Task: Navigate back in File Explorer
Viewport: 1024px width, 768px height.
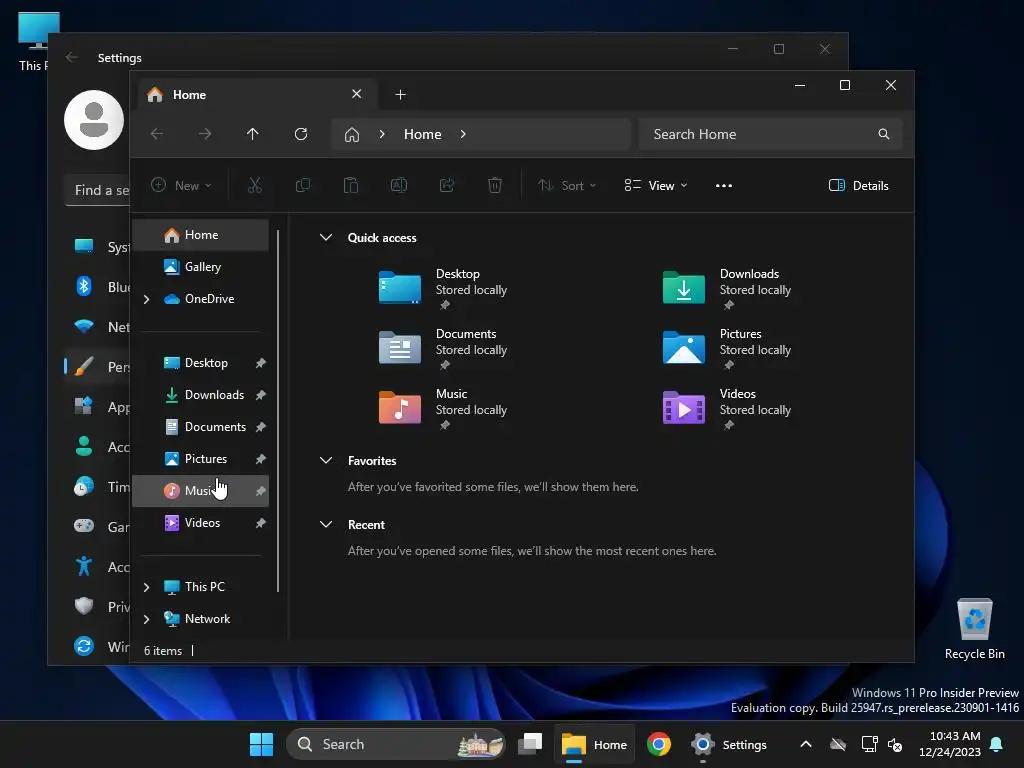Action: pos(157,134)
